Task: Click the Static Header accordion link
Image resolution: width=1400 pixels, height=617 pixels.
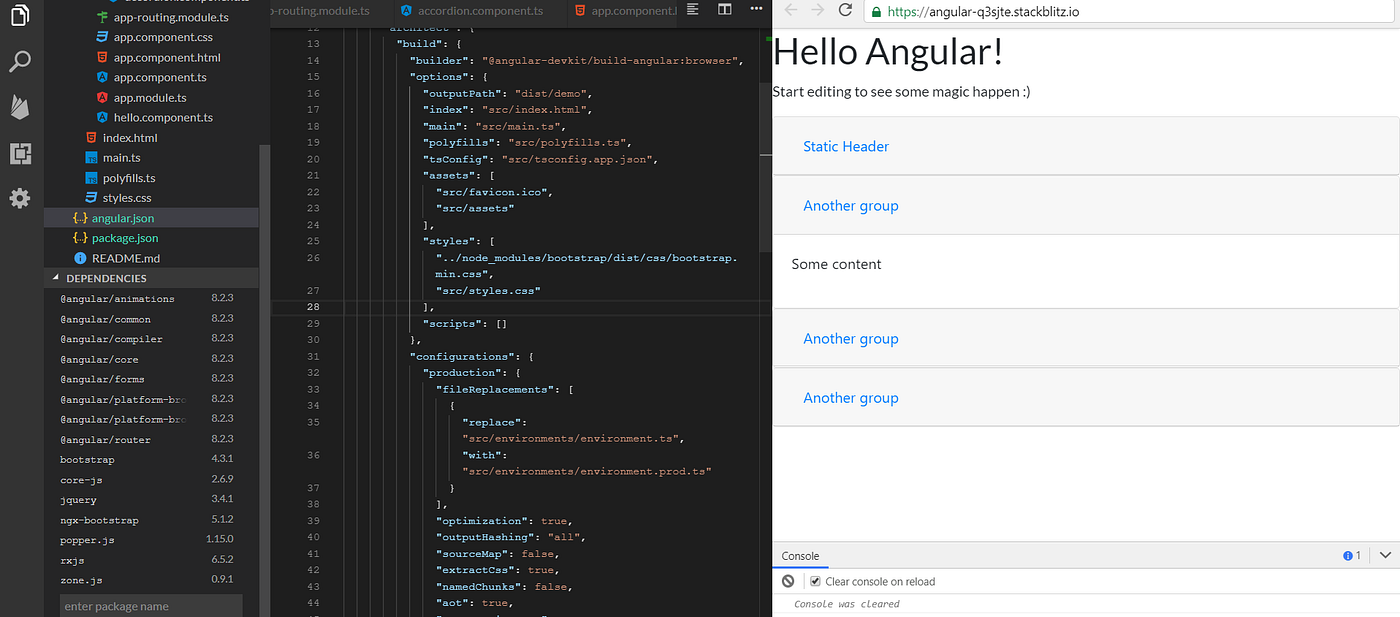Action: coord(845,146)
